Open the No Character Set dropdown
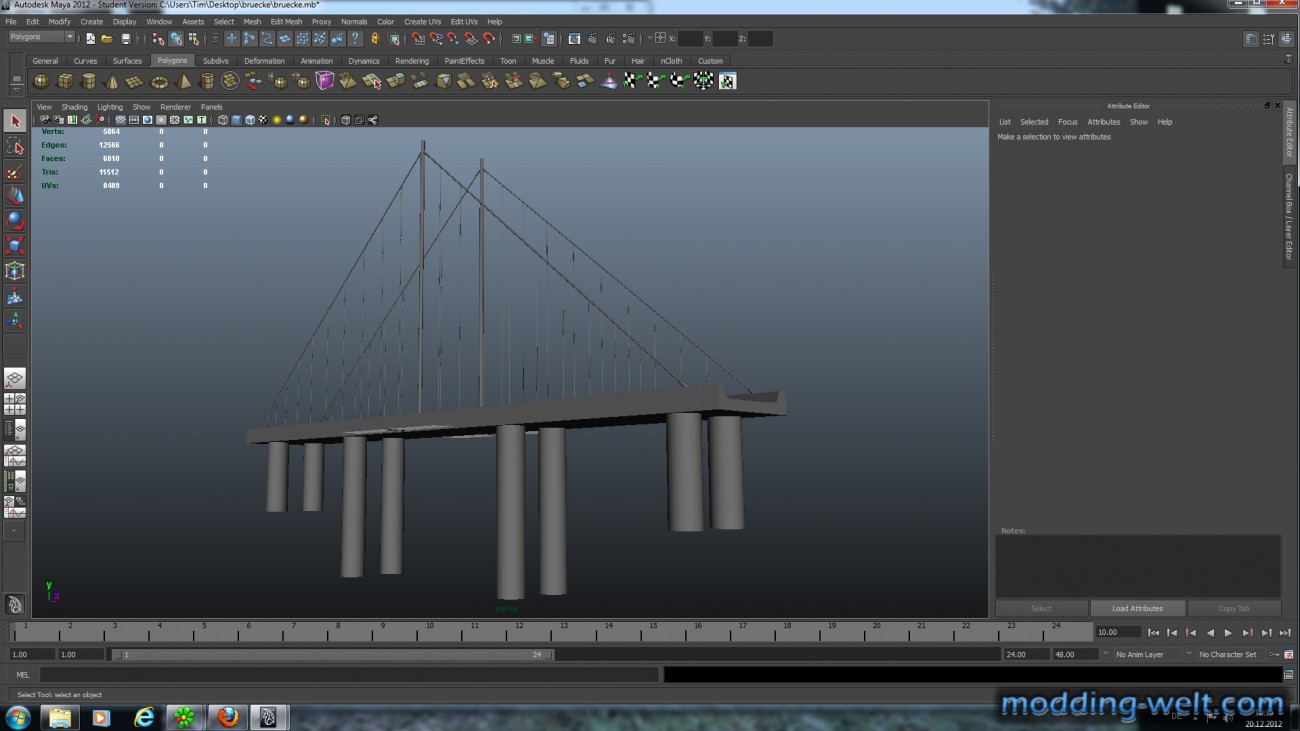 [x=1231, y=654]
